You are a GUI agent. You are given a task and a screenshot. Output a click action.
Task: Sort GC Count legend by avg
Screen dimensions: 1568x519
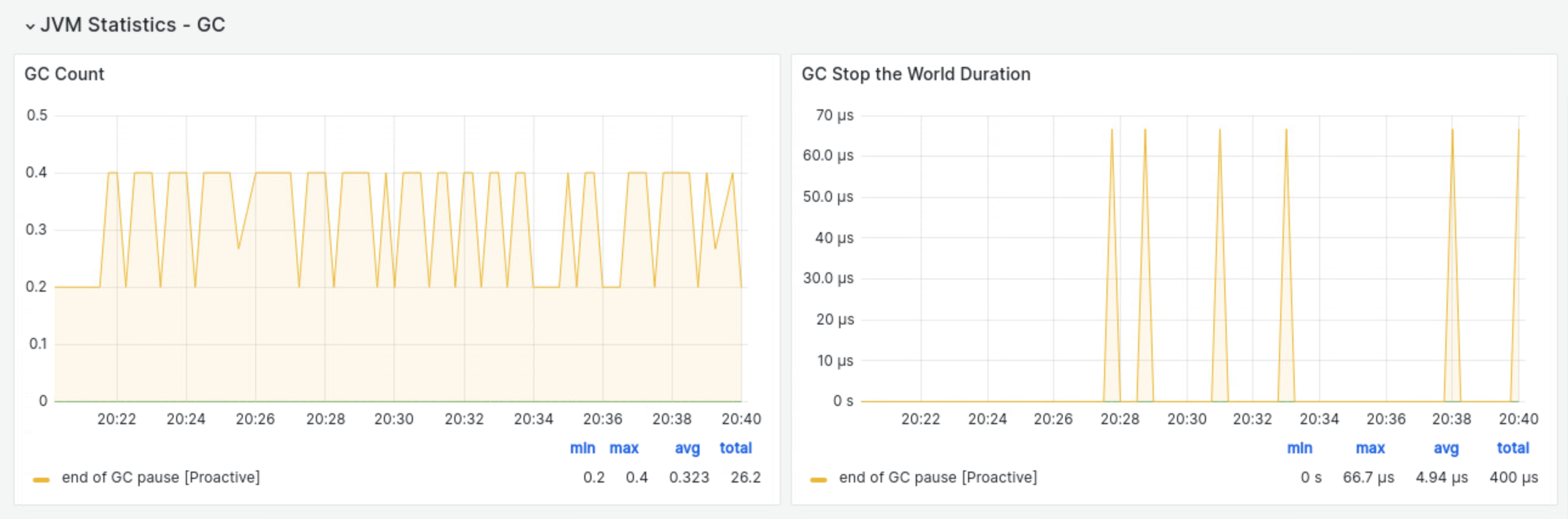click(687, 448)
